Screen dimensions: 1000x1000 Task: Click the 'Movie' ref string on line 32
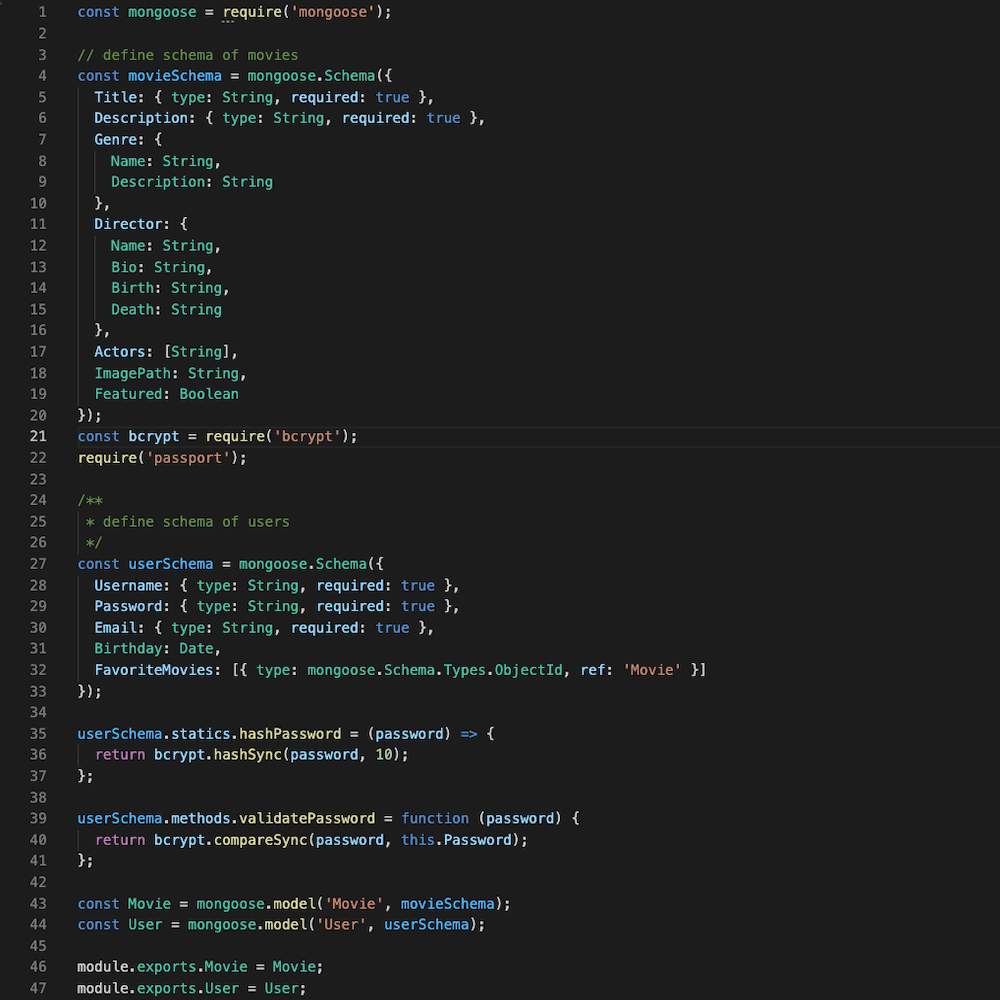click(x=652, y=669)
